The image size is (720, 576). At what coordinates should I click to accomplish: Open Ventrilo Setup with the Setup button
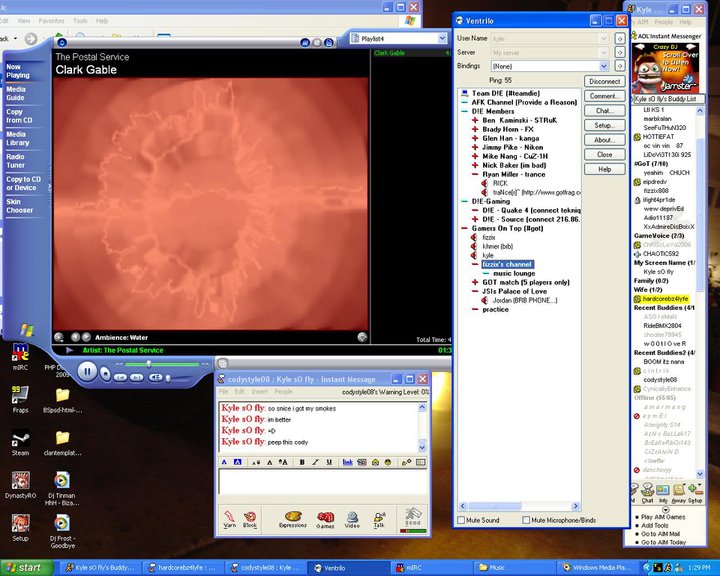605,125
